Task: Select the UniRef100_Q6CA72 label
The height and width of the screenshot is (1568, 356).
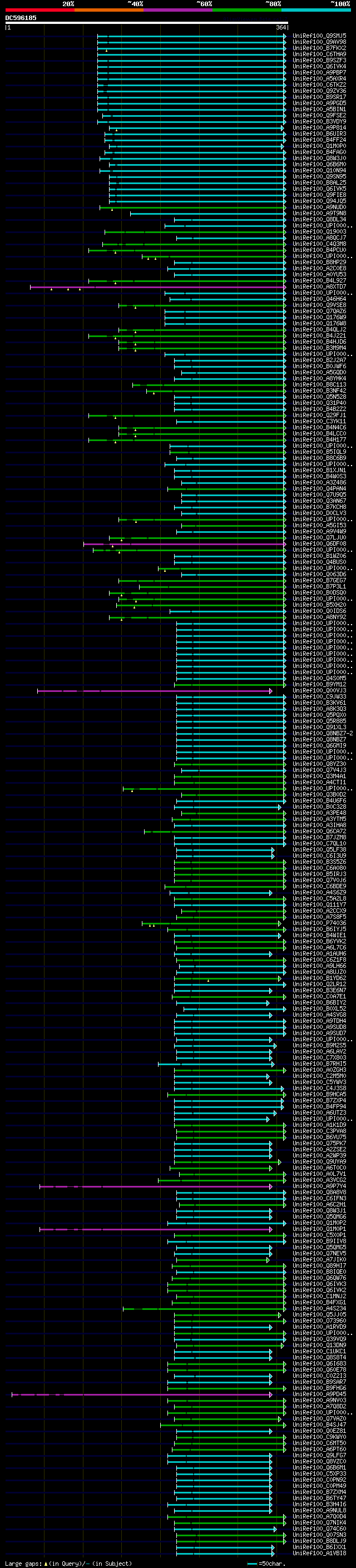Action: (x=319, y=831)
